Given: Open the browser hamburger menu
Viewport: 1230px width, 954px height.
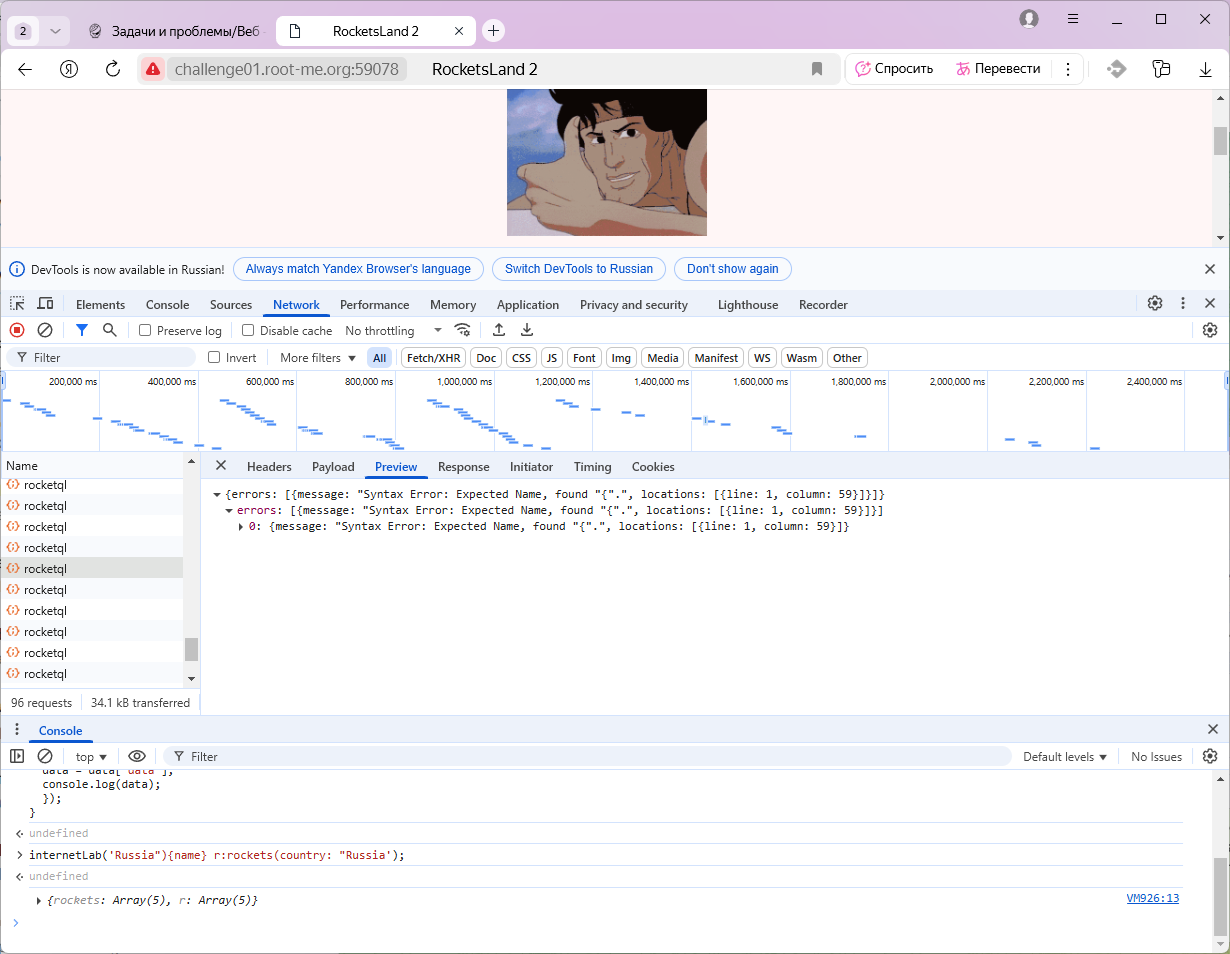Looking at the screenshot, I should coord(1073,19).
